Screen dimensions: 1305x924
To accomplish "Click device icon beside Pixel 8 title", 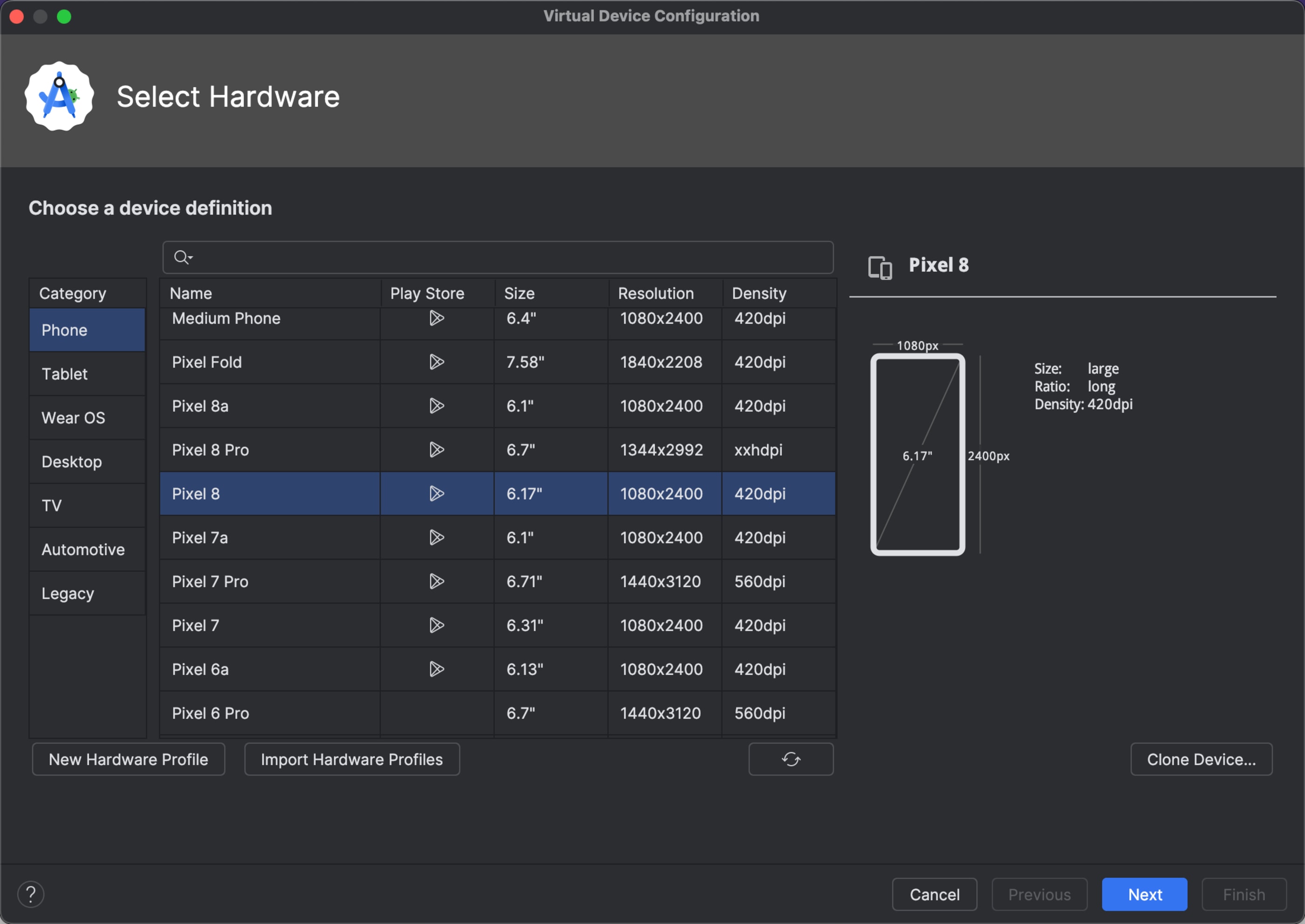I will pyautogui.click(x=880, y=267).
